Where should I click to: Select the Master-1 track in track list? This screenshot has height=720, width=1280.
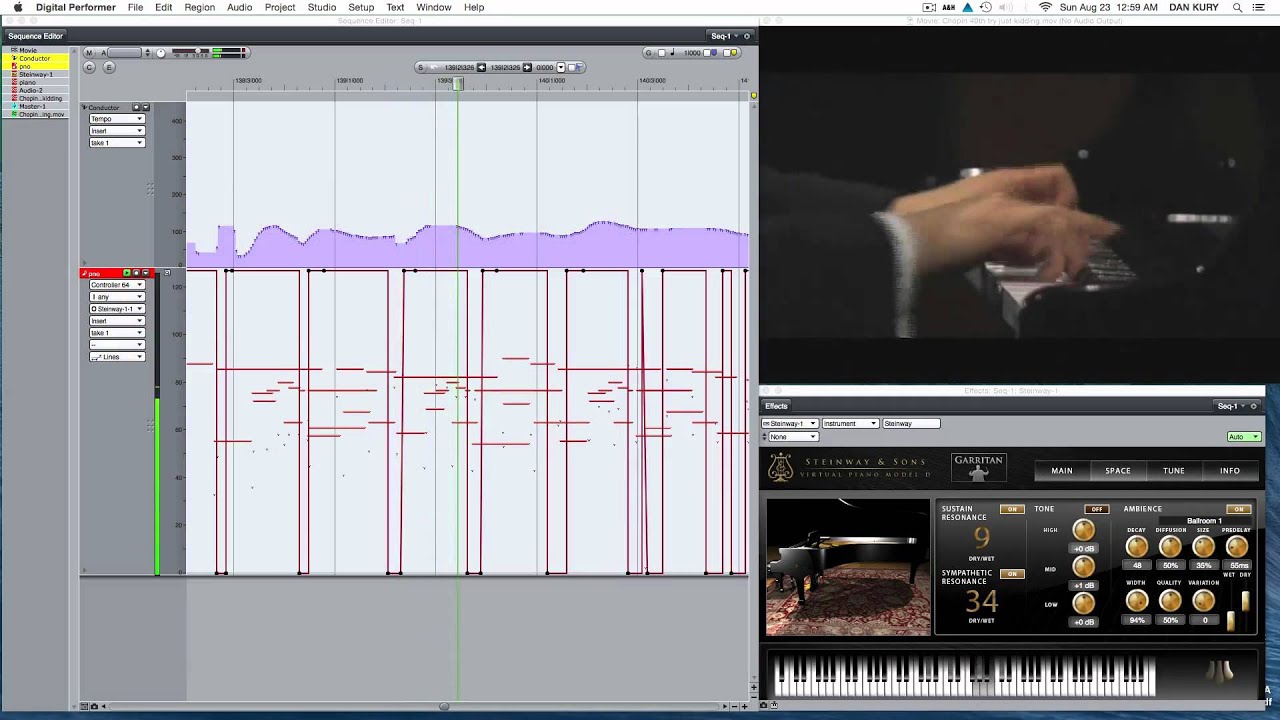point(33,106)
